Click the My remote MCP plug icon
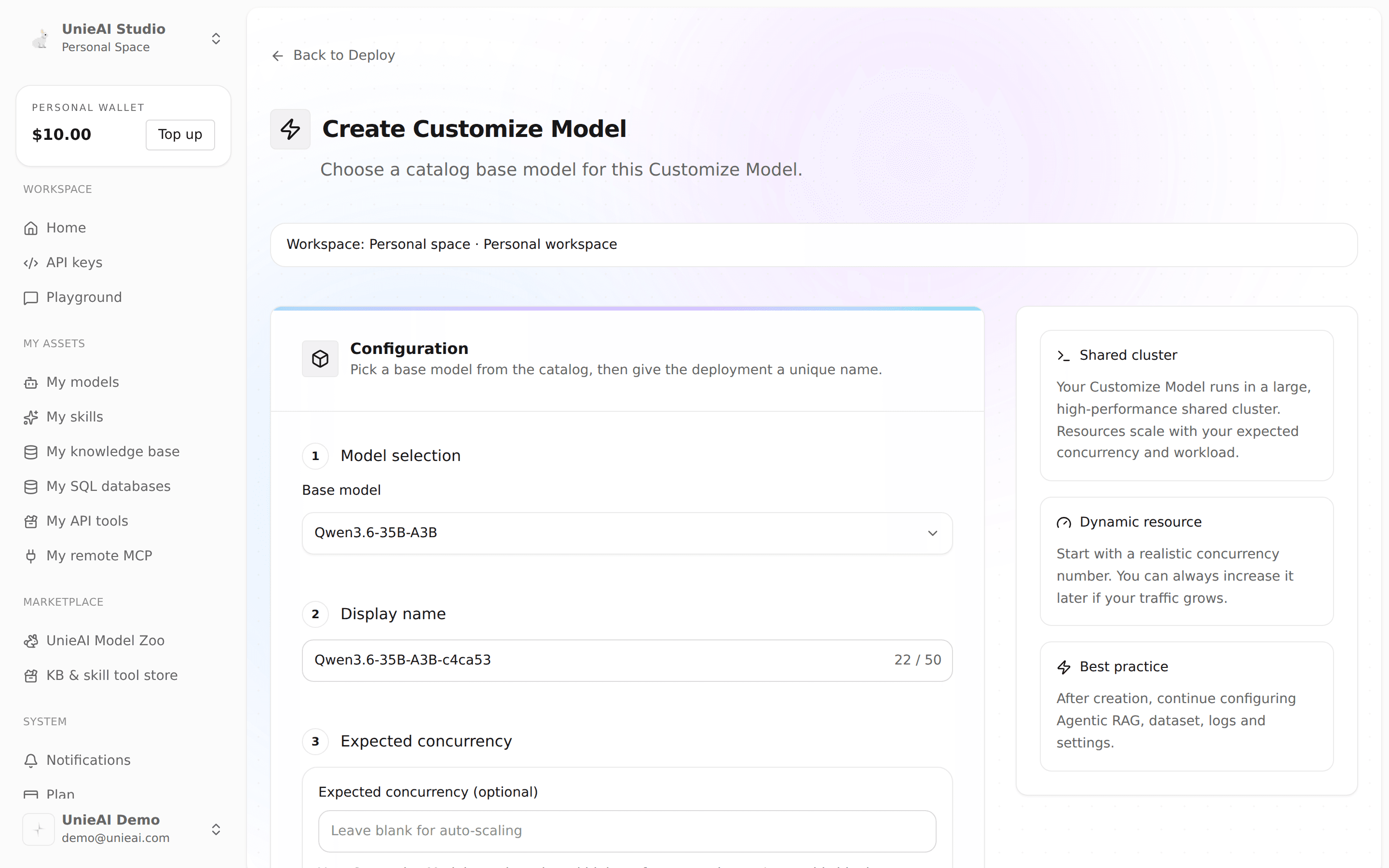 coord(30,556)
